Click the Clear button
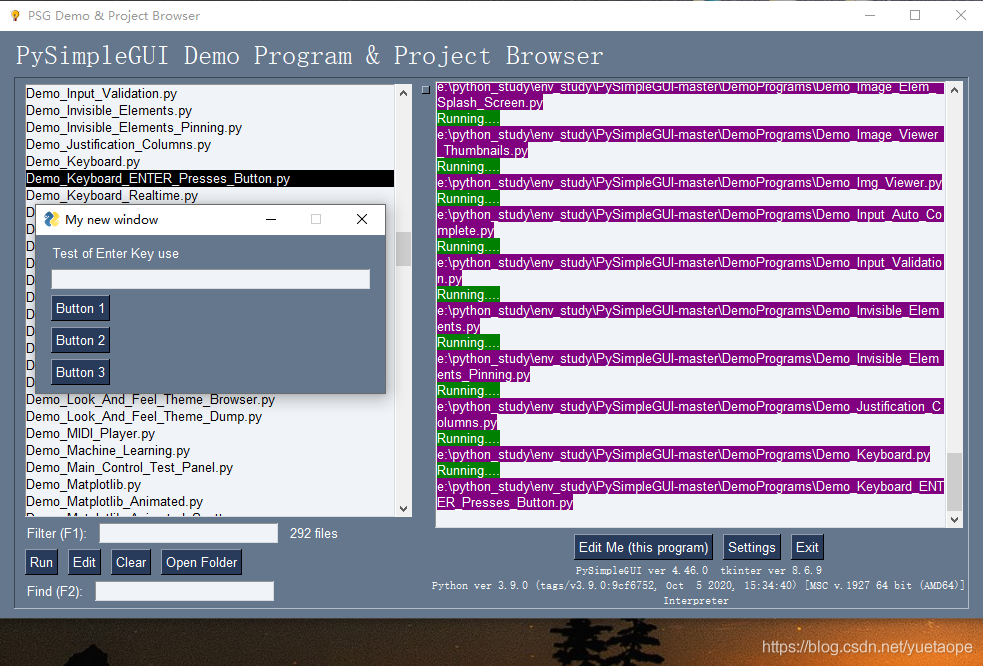This screenshot has height=666, width=983. (131, 563)
